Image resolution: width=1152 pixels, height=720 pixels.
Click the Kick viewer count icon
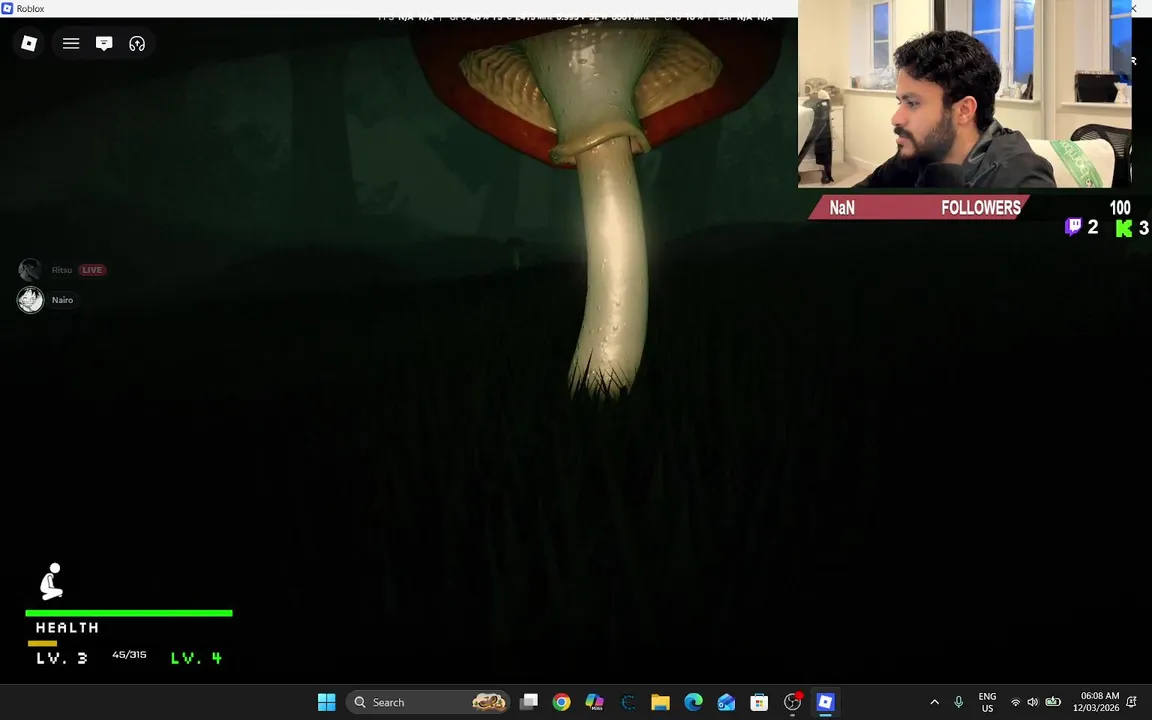coord(1123,228)
